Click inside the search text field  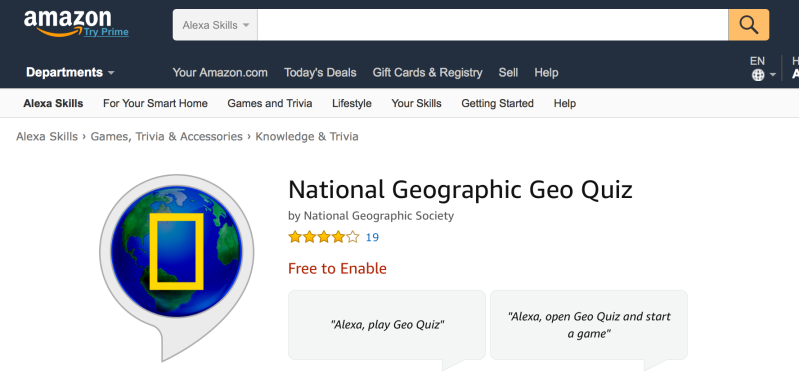click(493, 24)
